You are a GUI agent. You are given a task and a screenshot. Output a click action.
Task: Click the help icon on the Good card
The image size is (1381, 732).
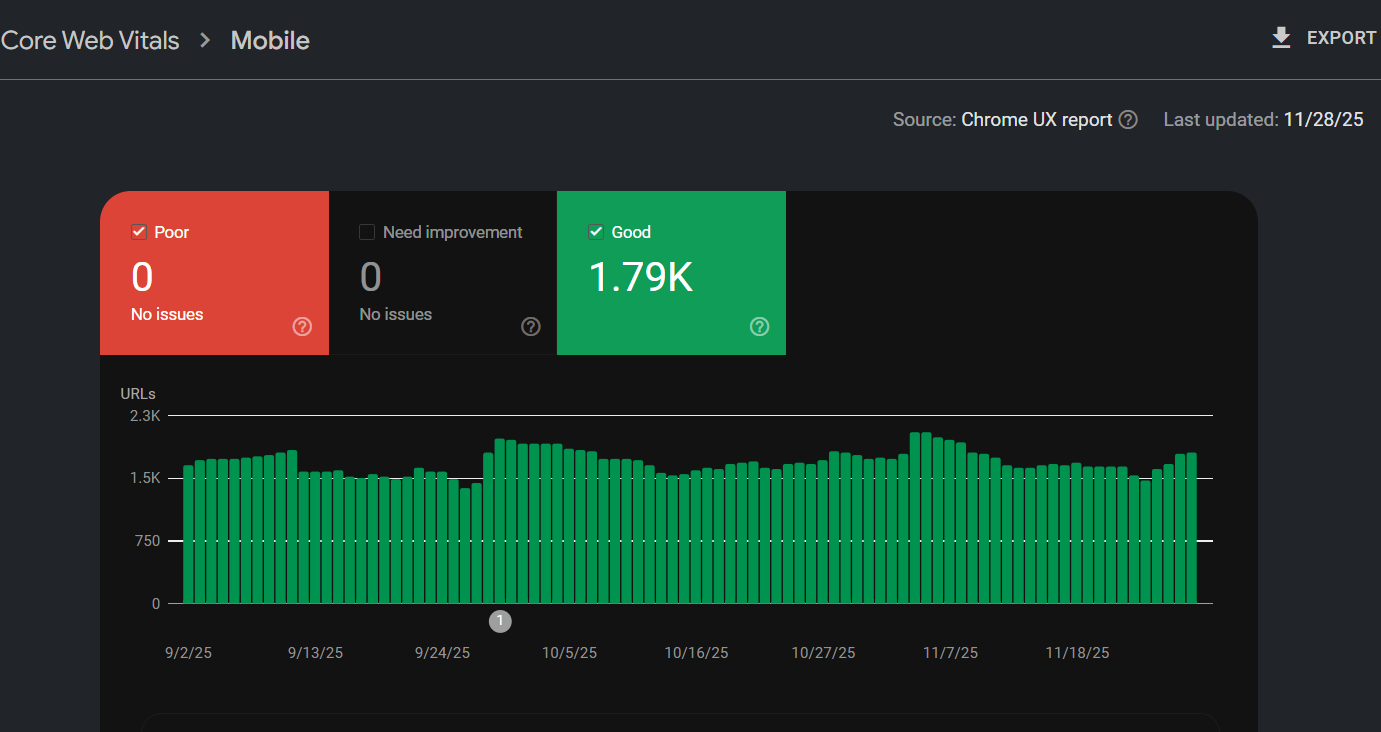tap(759, 326)
